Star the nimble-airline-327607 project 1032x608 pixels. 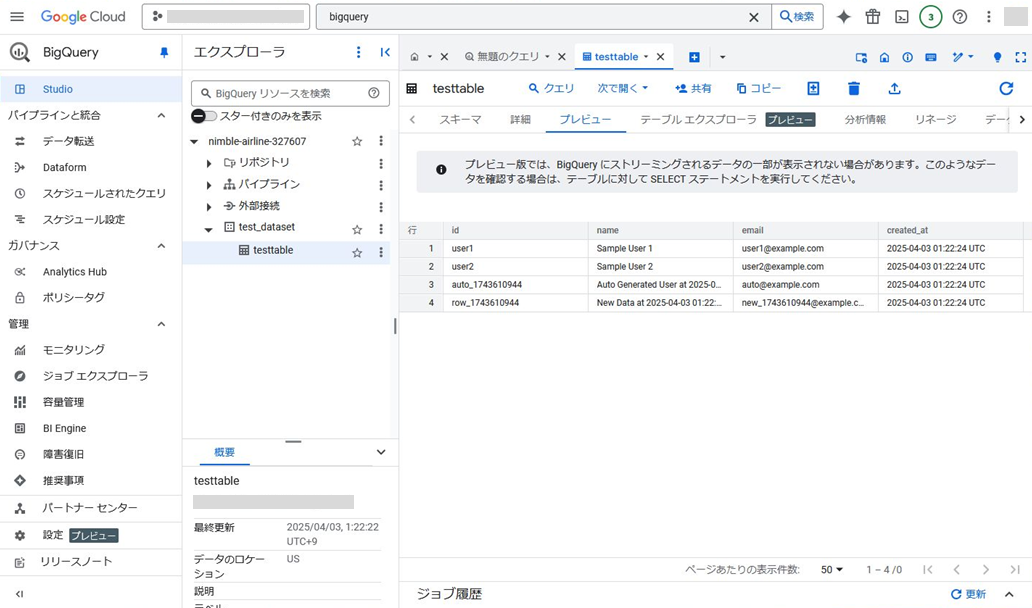tap(357, 141)
